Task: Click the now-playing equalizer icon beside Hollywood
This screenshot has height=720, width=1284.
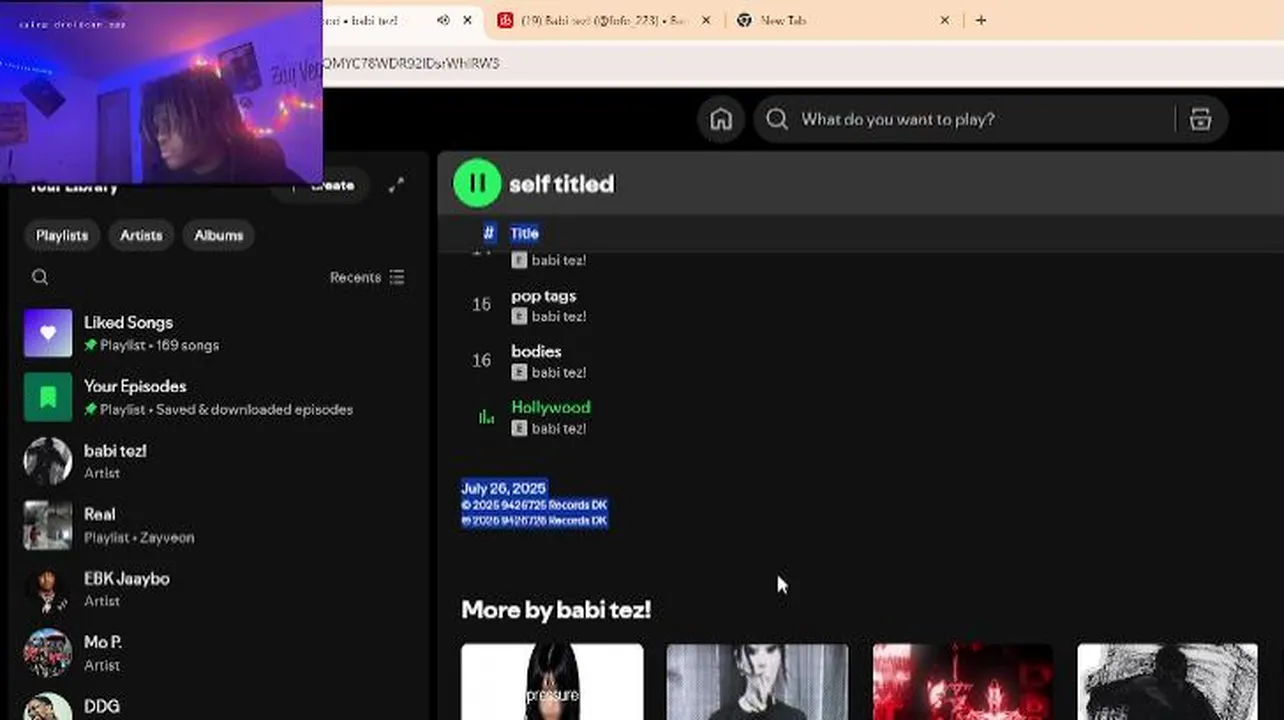Action: pyautogui.click(x=486, y=417)
